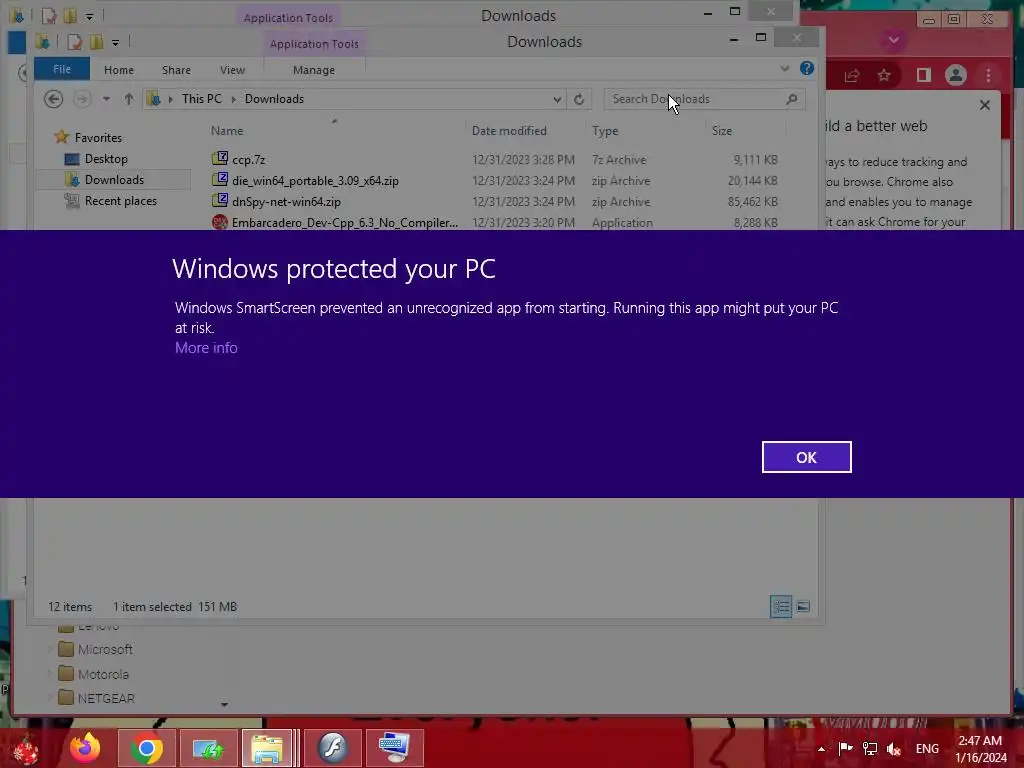Image resolution: width=1024 pixels, height=768 pixels.
Task: Select dnSpy-net-win64.zip file
Action: (287, 202)
